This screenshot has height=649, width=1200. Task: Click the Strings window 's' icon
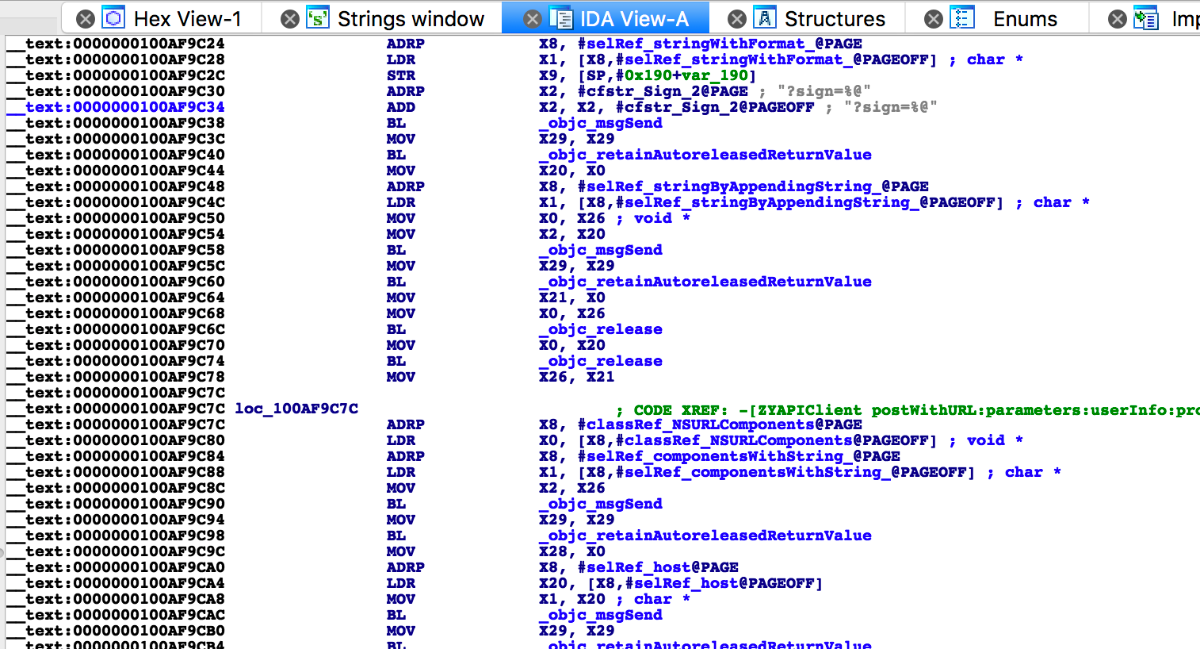pyautogui.click(x=318, y=18)
